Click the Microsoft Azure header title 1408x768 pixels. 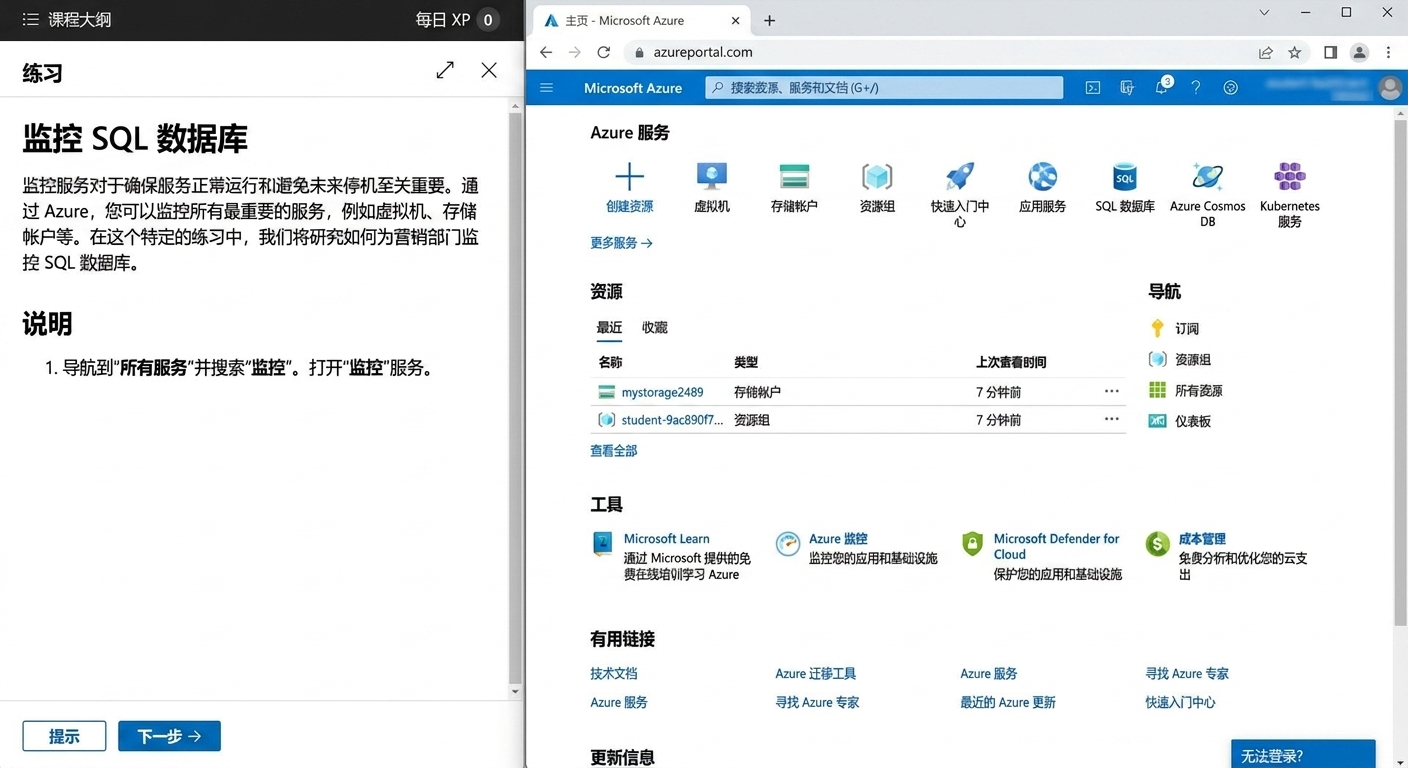tap(633, 88)
